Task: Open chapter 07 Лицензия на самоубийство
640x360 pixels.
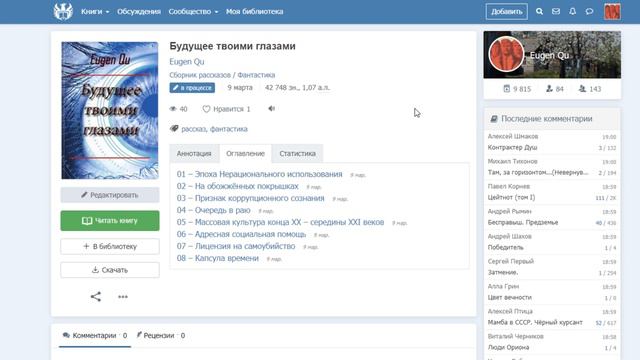Action: coord(236,246)
